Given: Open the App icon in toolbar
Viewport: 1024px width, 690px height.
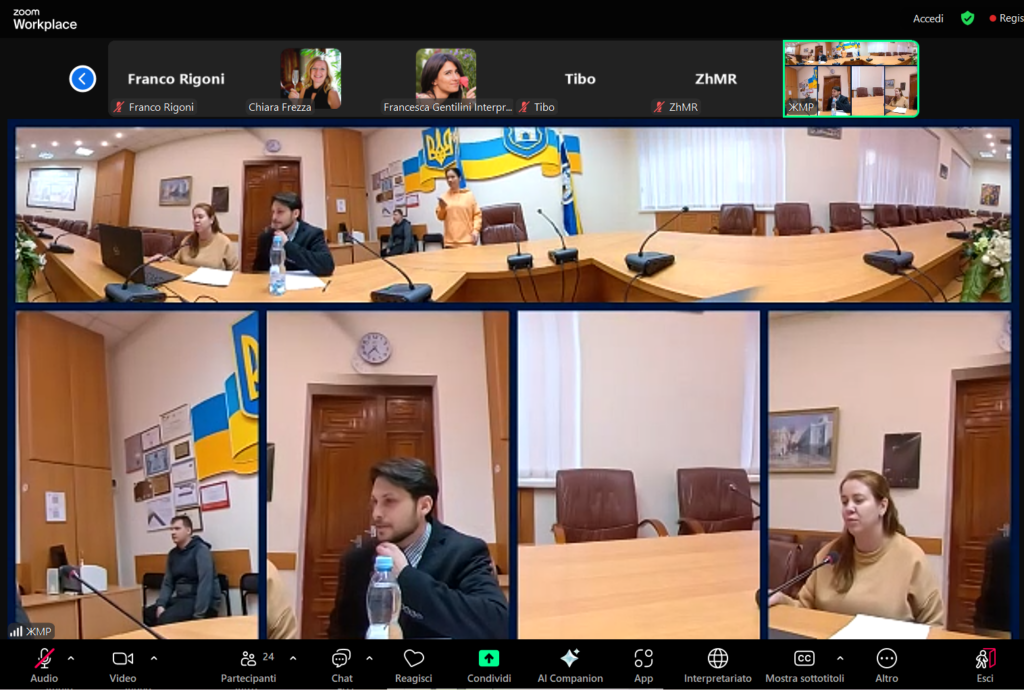Looking at the screenshot, I should pyautogui.click(x=643, y=658).
